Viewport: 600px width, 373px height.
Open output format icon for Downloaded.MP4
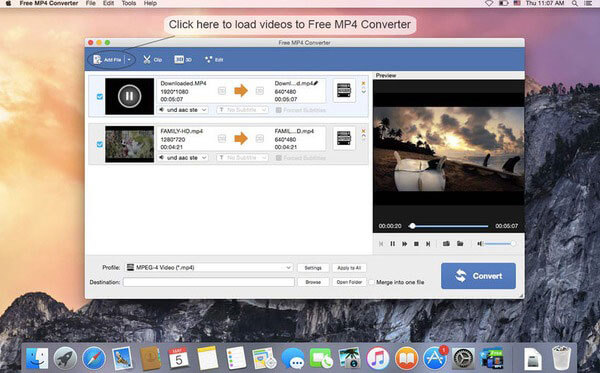[344, 90]
